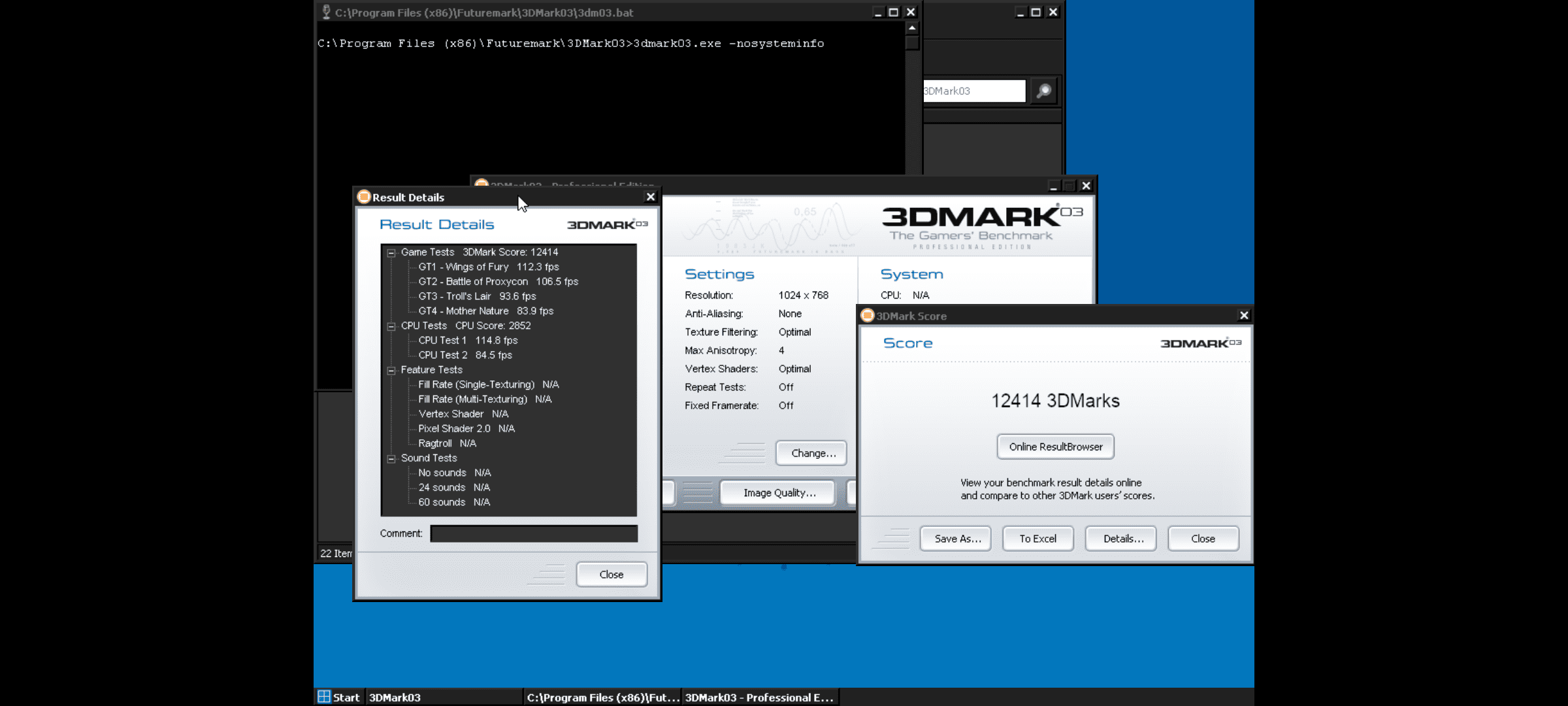The height and width of the screenshot is (706, 1568).
Task: Select CPU Test 1 result row
Action: (x=468, y=341)
